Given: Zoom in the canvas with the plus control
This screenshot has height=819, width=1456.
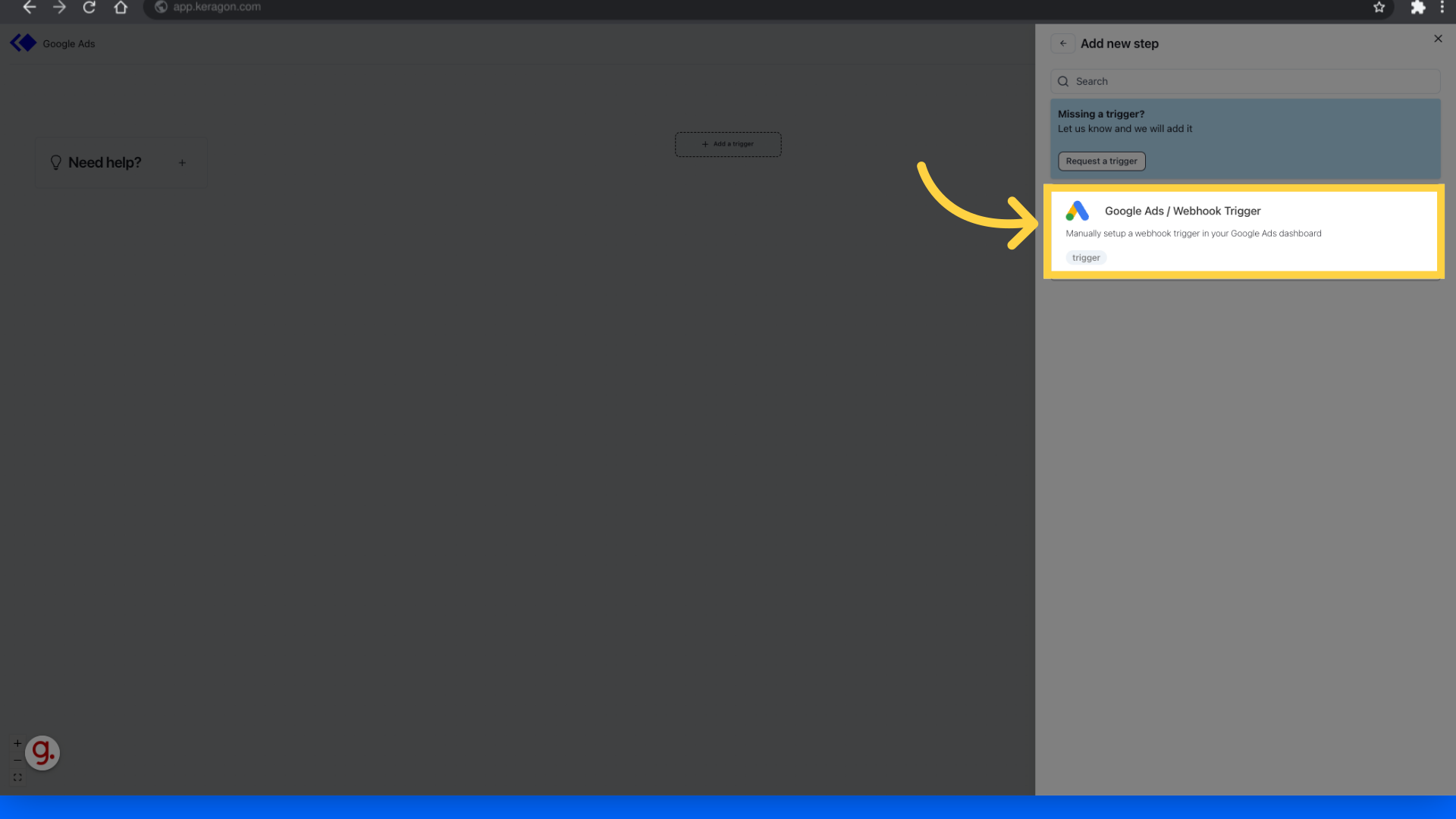Looking at the screenshot, I should tap(17, 743).
